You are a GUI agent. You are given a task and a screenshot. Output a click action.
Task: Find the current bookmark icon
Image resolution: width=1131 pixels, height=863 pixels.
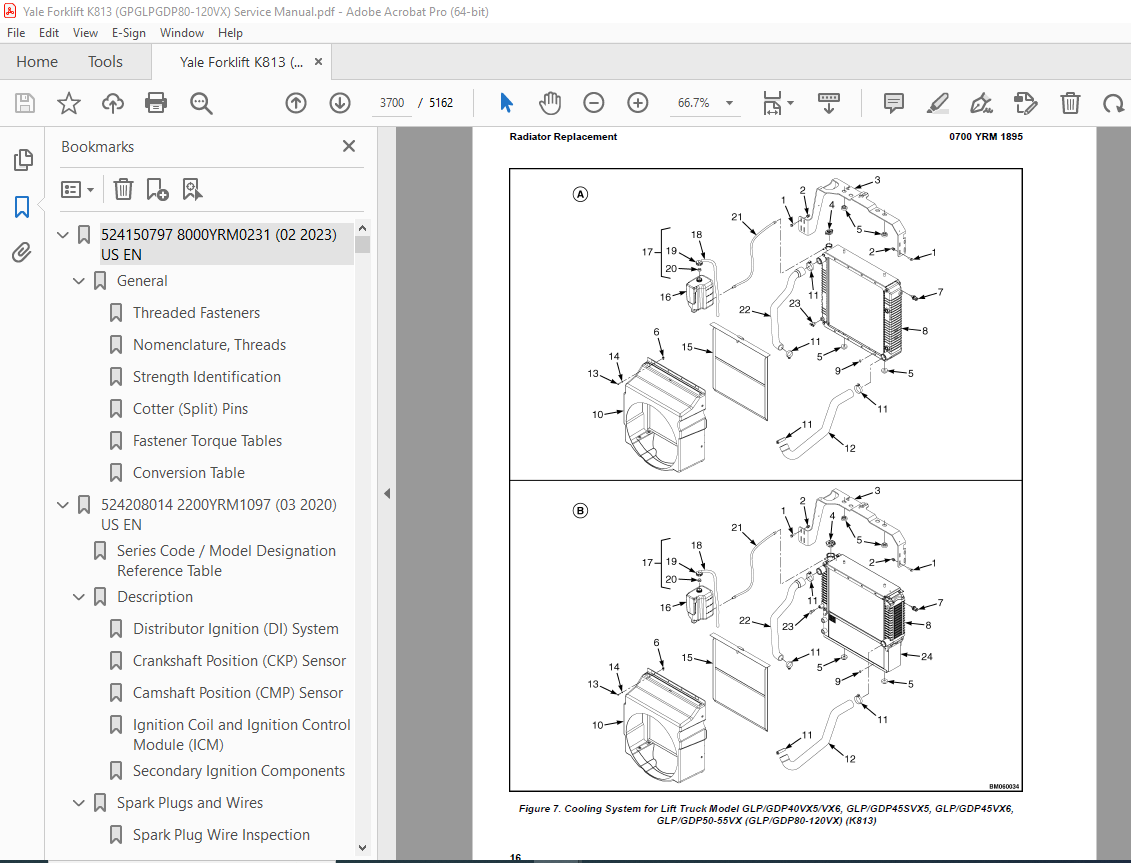click(192, 189)
